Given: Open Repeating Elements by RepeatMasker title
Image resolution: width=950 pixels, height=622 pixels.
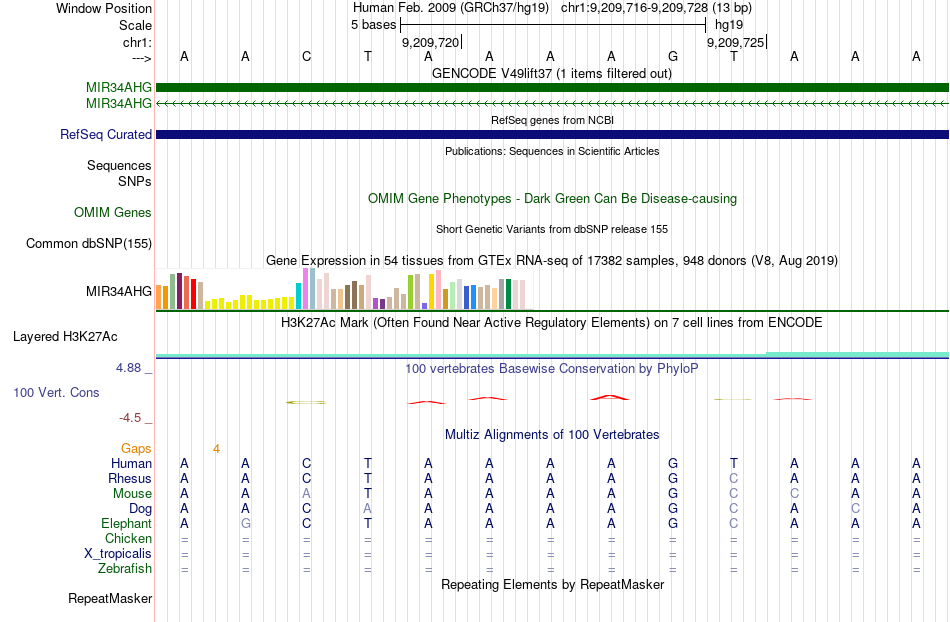Looking at the screenshot, I should click(552, 584).
